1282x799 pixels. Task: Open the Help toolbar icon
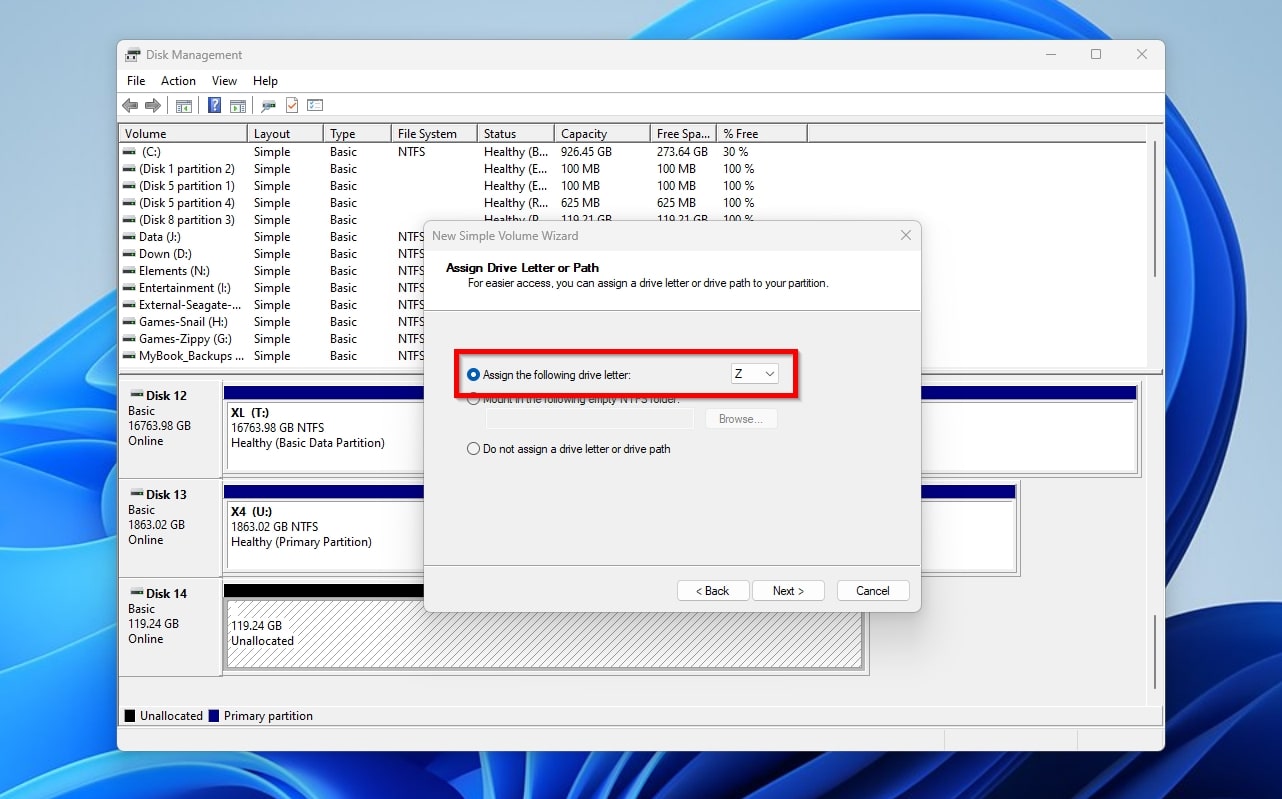click(x=214, y=105)
